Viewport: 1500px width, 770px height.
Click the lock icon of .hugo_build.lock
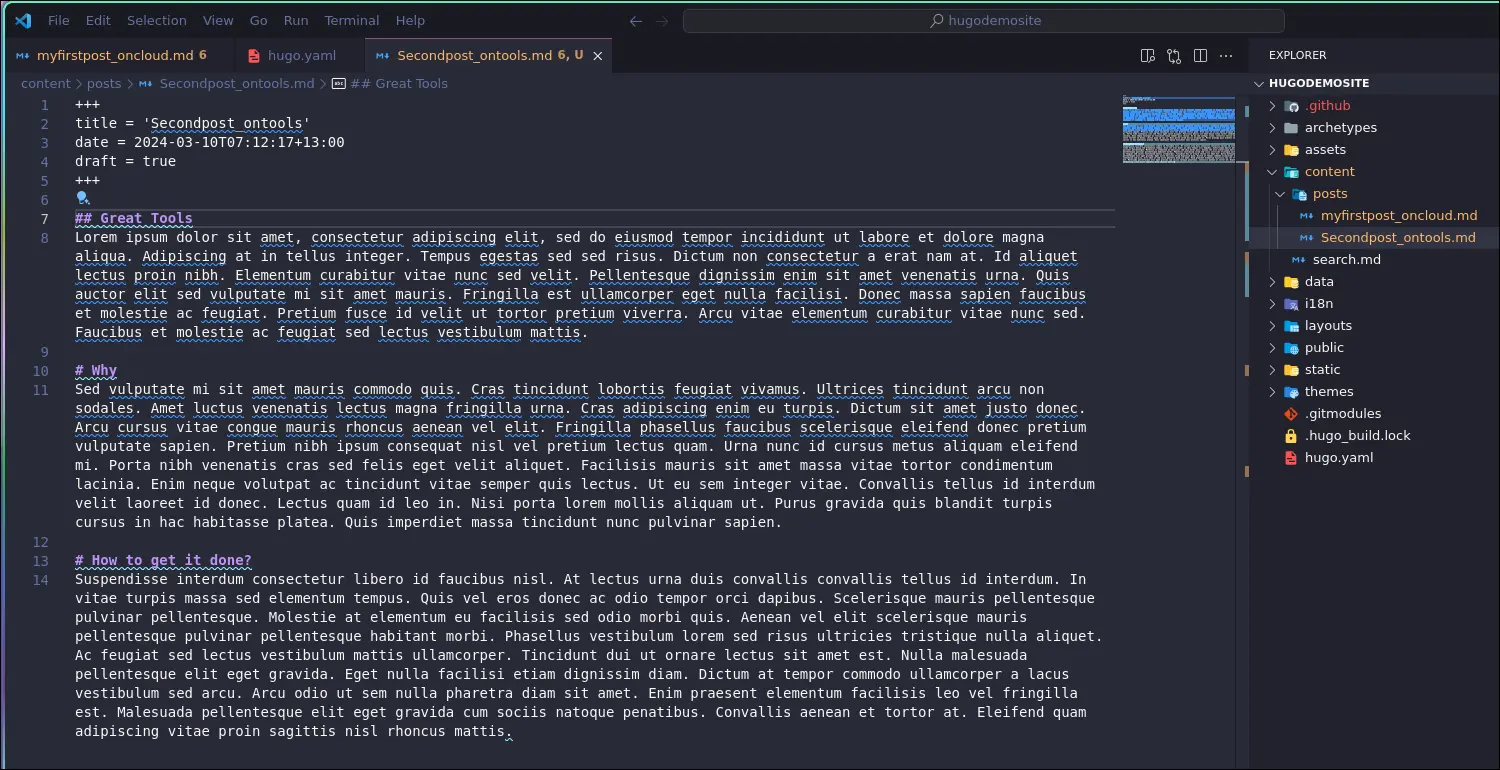(x=1291, y=436)
